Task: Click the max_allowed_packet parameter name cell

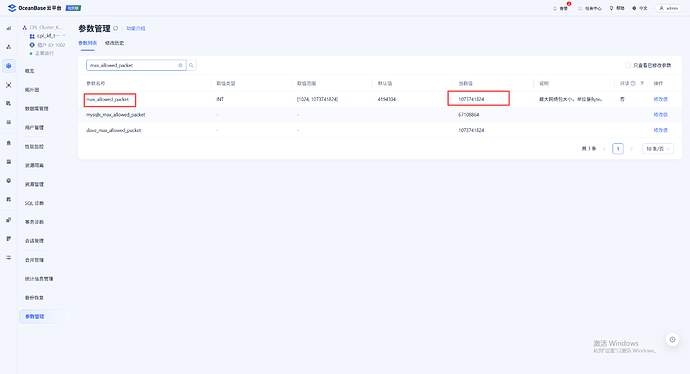Action: [x=108, y=99]
